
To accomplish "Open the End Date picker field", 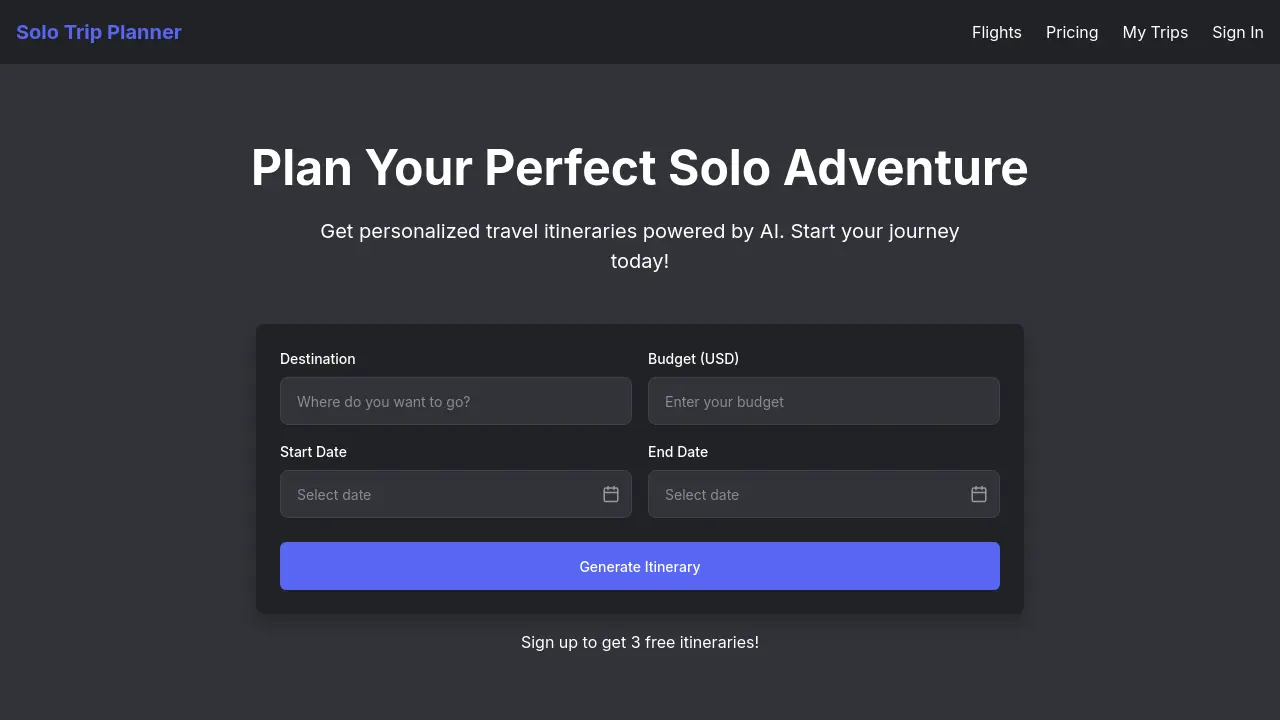I will (810, 494).
